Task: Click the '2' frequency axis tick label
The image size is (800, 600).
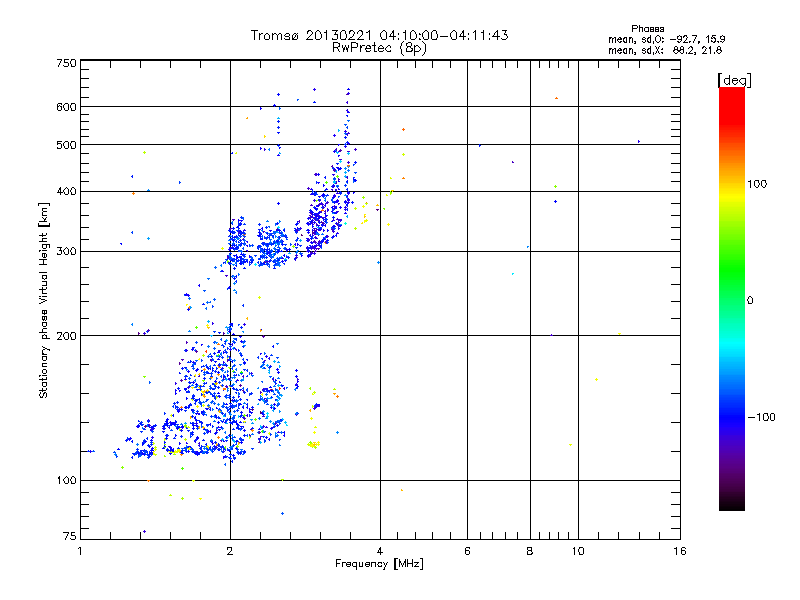Action: (x=230, y=551)
